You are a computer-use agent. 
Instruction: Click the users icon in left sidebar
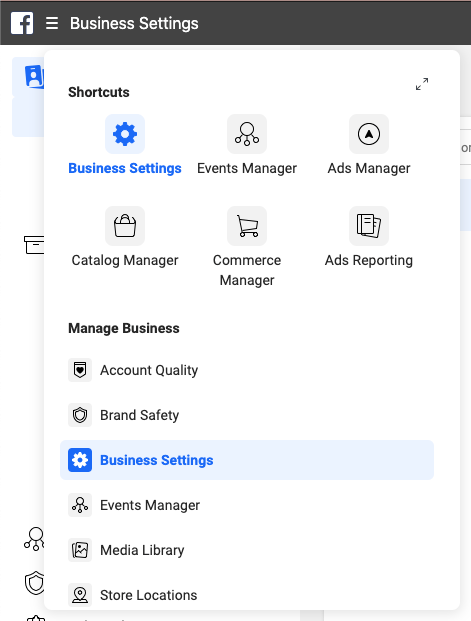coord(34,76)
